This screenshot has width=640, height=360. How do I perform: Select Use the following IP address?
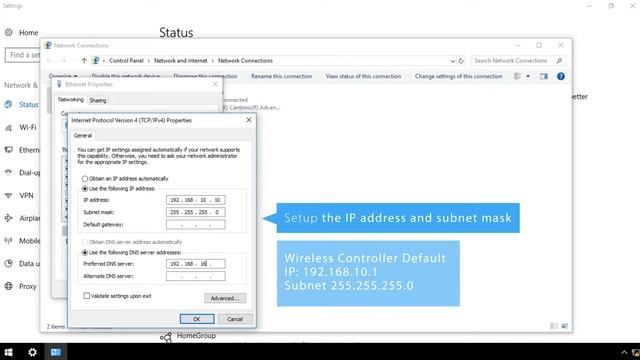(x=85, y=189)
